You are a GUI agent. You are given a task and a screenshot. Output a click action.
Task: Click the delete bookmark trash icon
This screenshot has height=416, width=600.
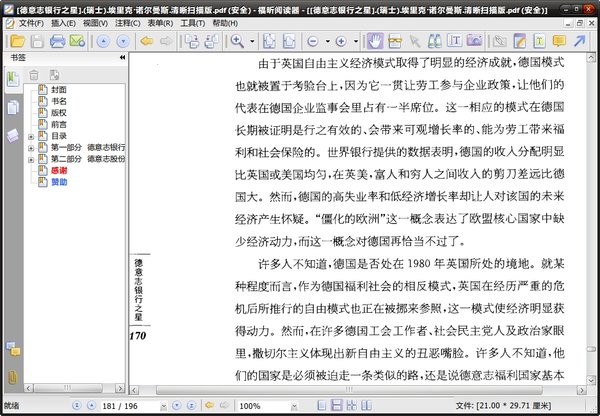pos(33,75)
